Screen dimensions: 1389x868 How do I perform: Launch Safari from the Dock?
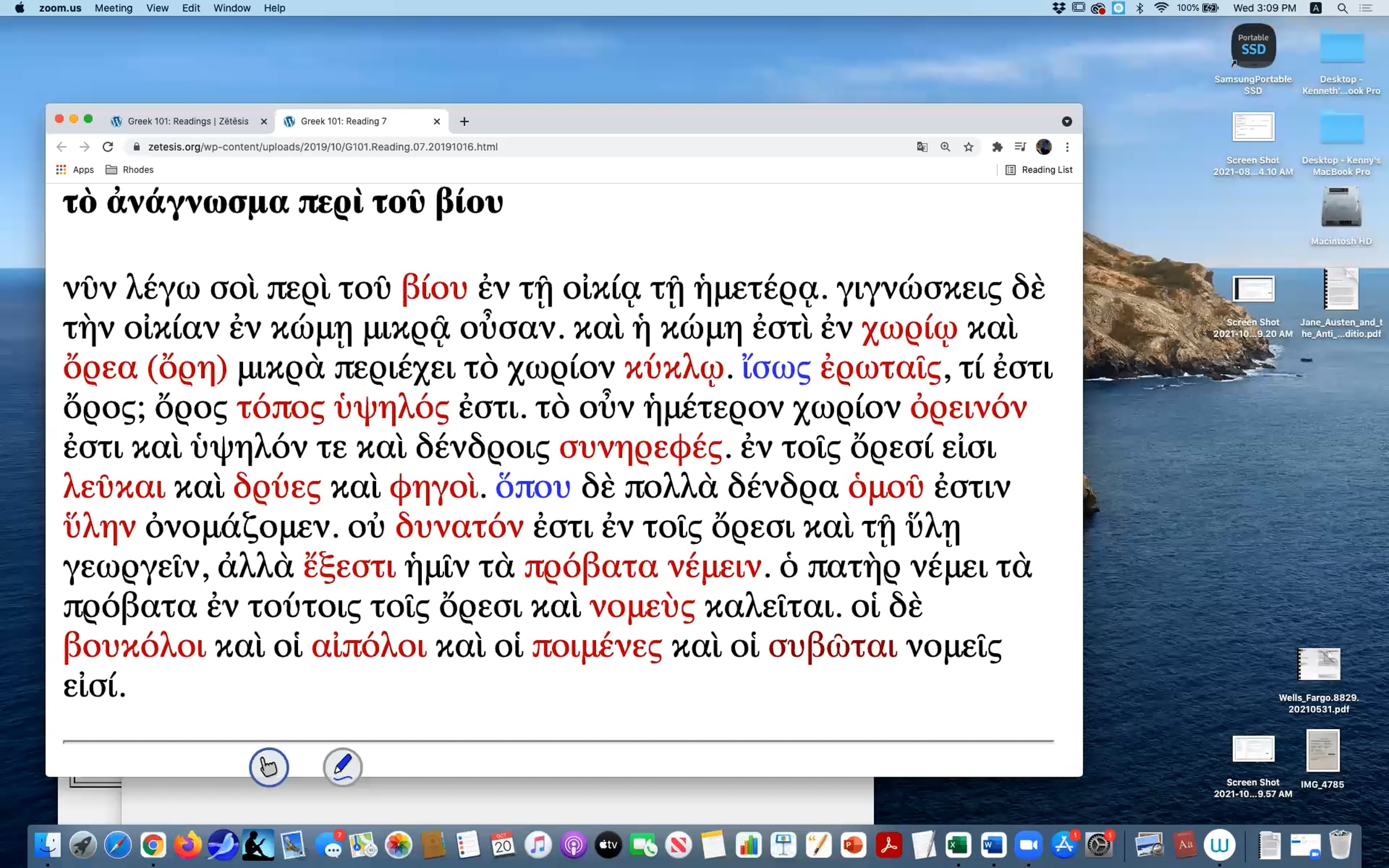pyautogui.click(x=117, y=845)
